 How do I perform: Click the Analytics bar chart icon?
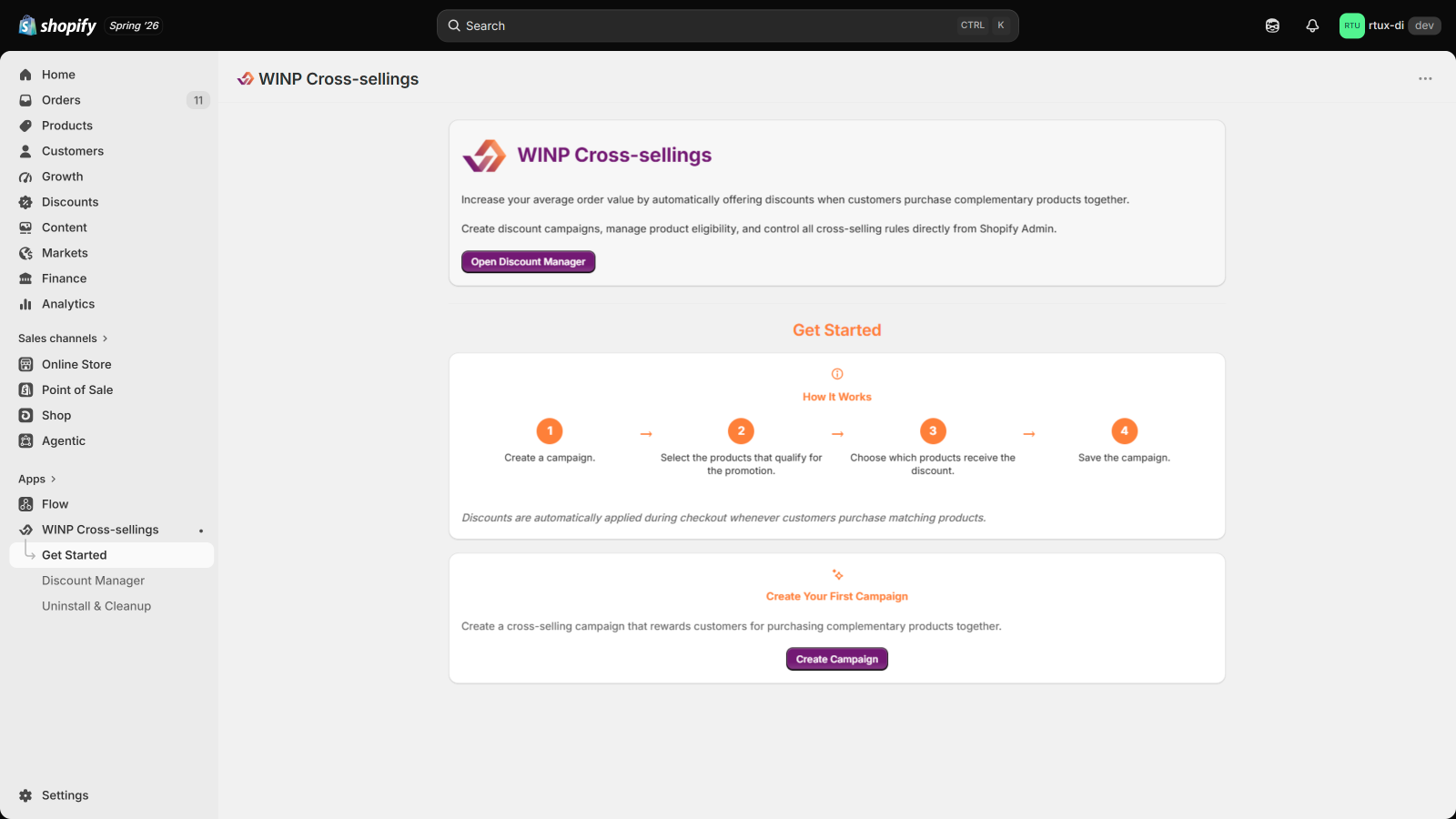(x=25, y=304)
